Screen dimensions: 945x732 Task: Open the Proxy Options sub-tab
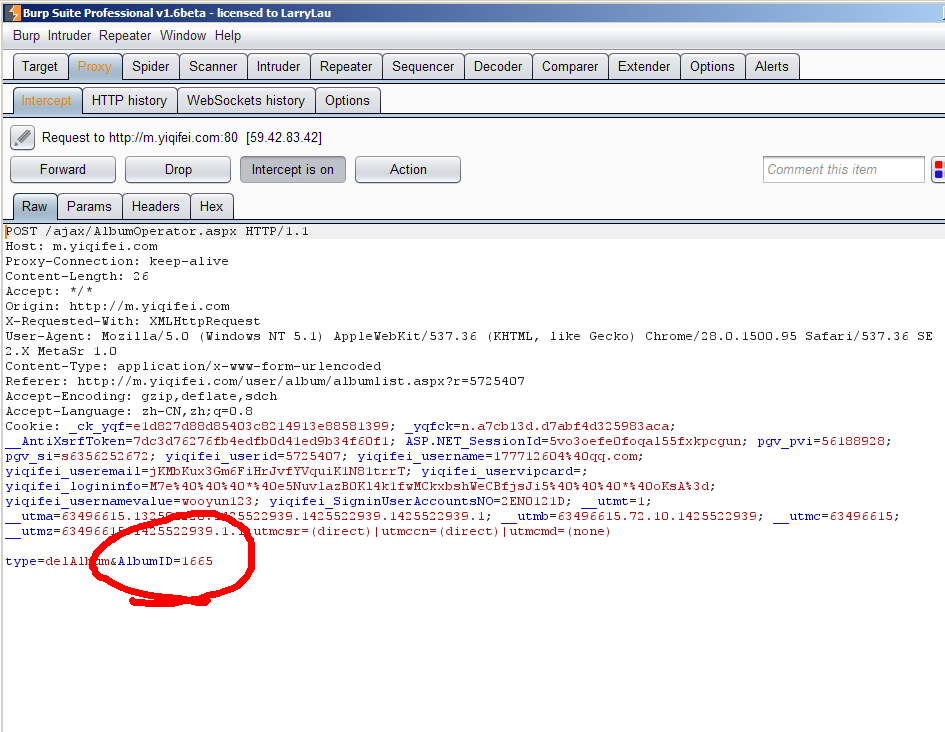tap(348, 101)
